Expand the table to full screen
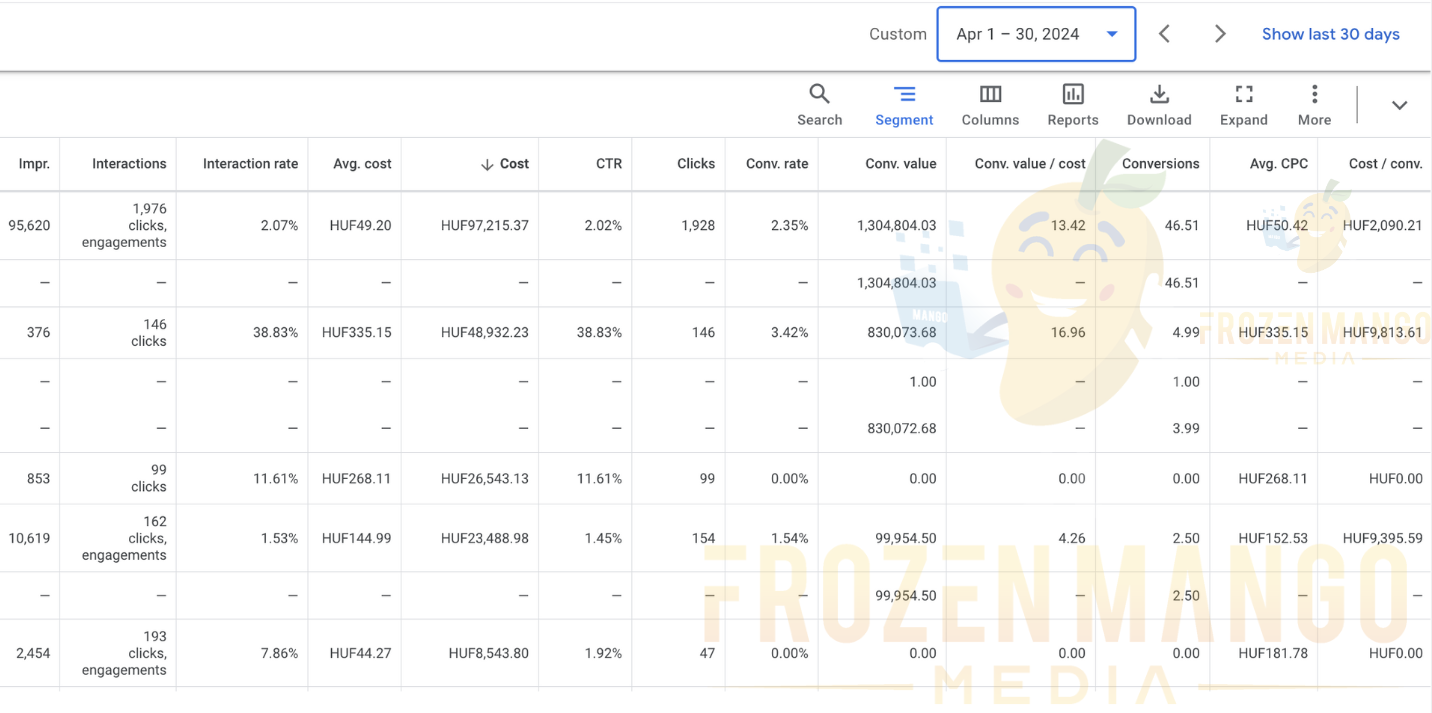This screenshot has height=713, width=1432. tap(1243, 95)
